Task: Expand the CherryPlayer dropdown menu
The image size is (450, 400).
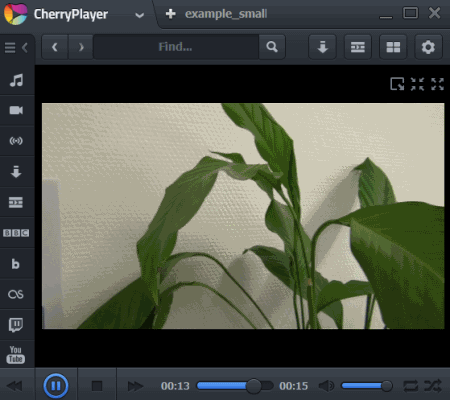Action: [x=140, y=15]
